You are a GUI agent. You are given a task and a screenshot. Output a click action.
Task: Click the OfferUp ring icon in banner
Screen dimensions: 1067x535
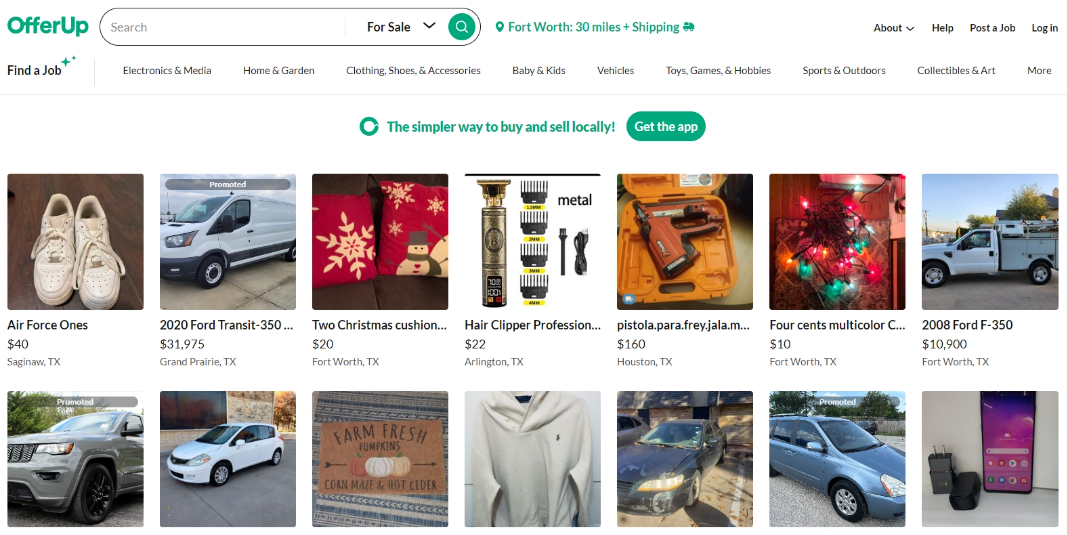369,127
